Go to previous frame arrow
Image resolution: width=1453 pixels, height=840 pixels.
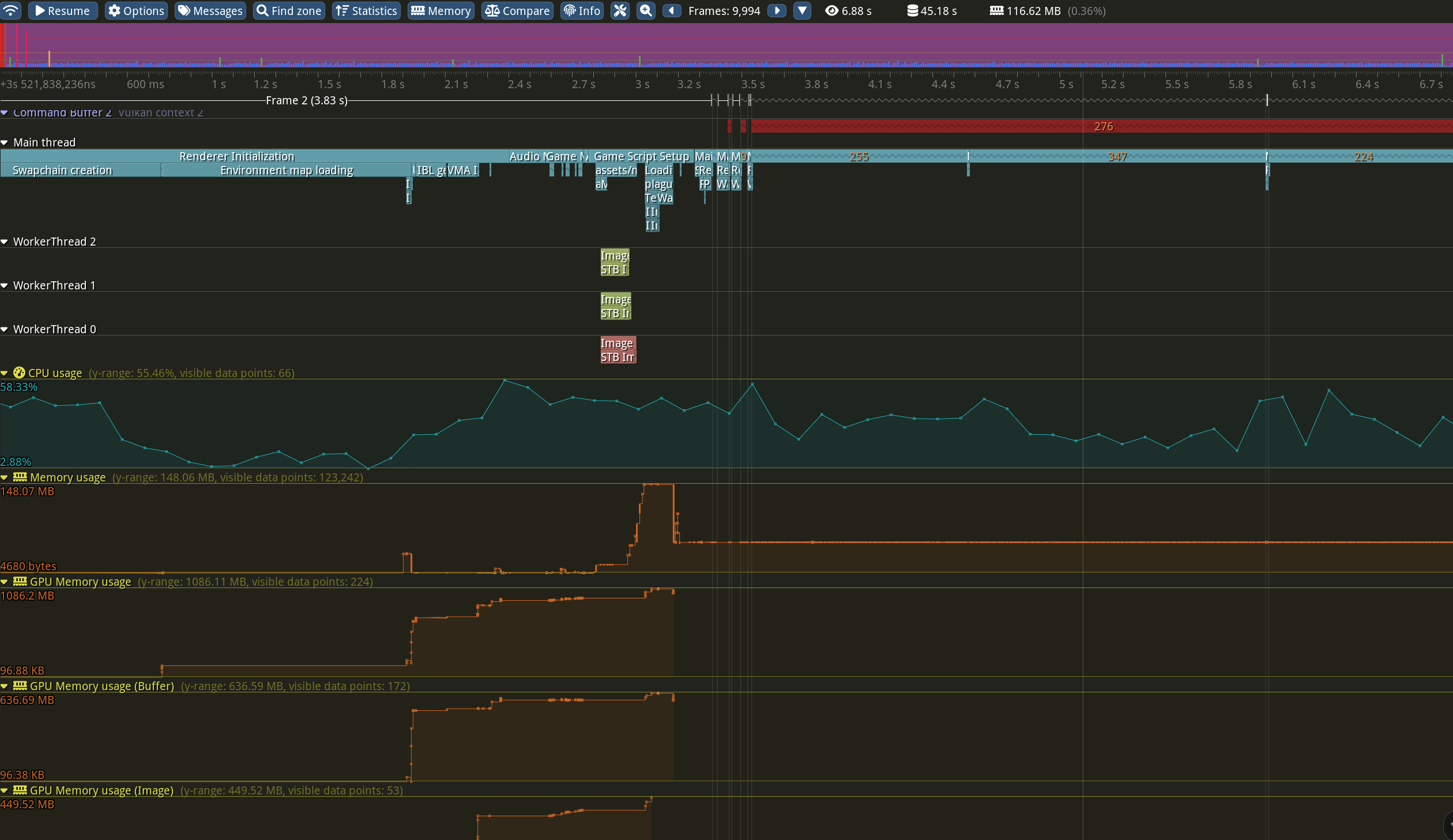[x=672, y=10]
